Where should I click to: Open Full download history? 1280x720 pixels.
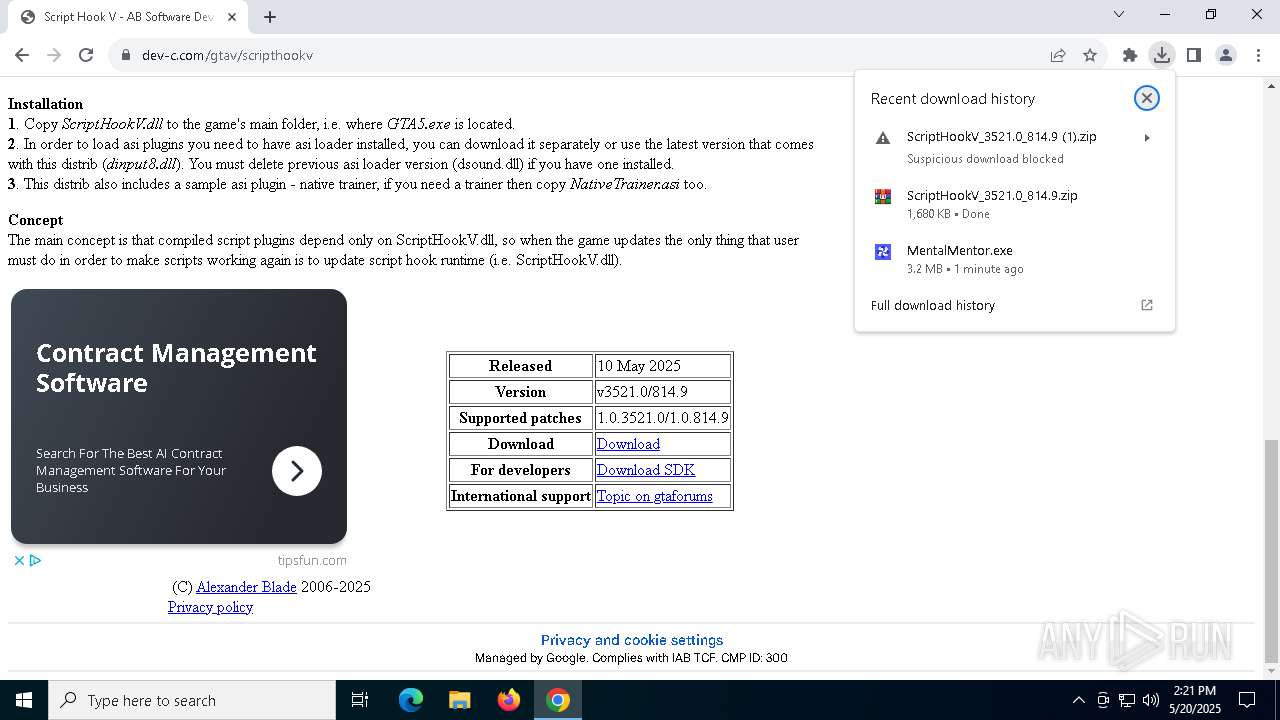[933, 305]
